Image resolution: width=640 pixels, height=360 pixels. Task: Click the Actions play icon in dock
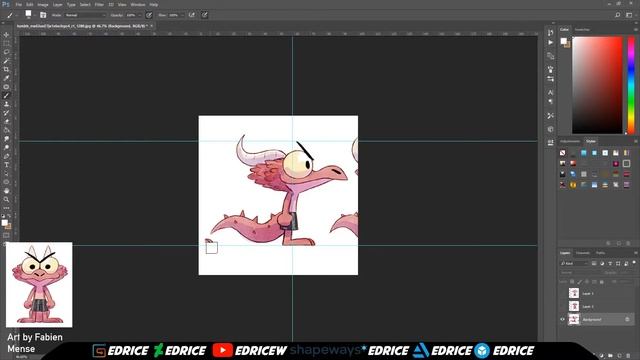(551, 42)
